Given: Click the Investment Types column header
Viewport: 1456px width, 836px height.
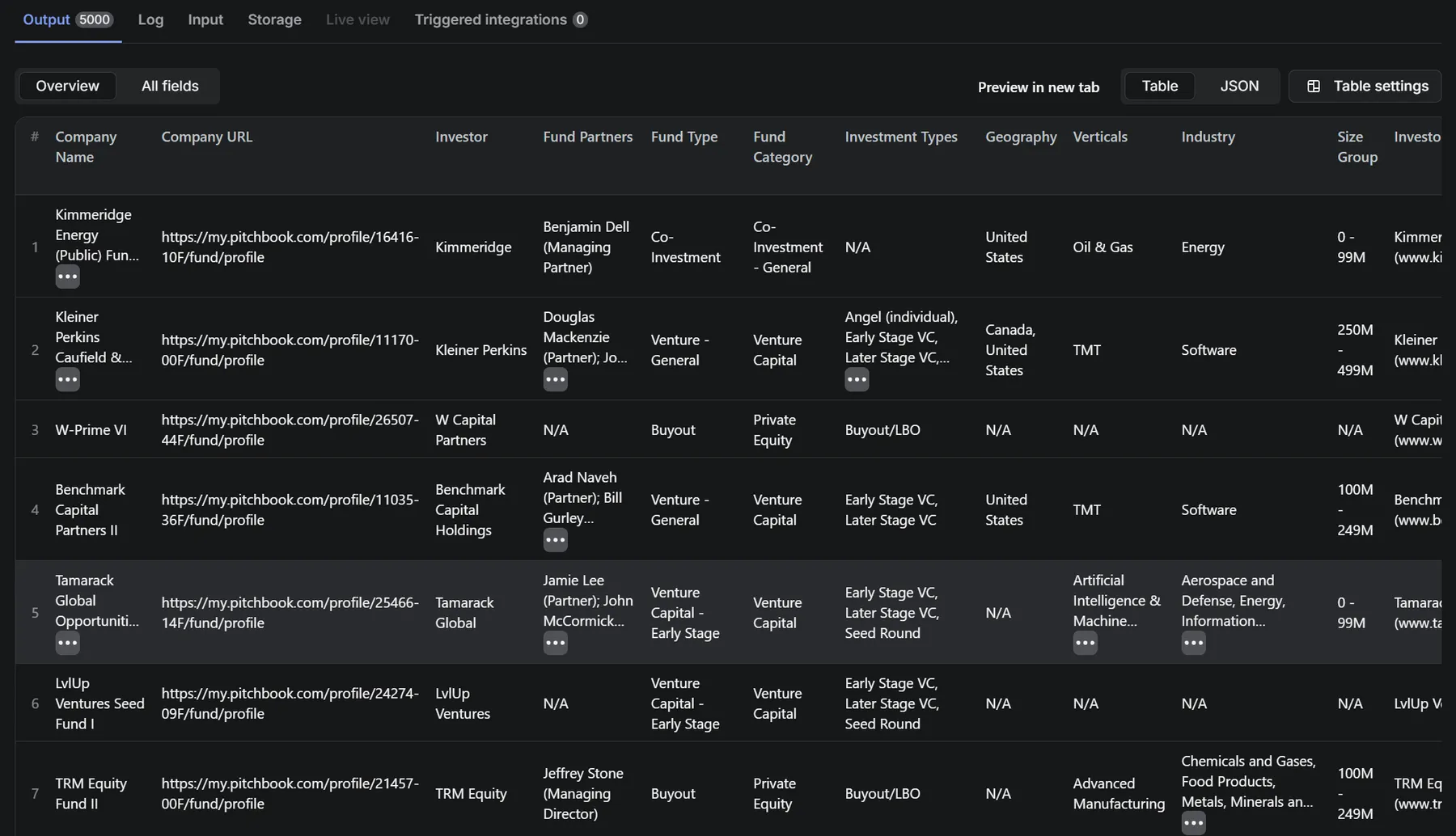Looking at the screenshot, I should (901, 137).
